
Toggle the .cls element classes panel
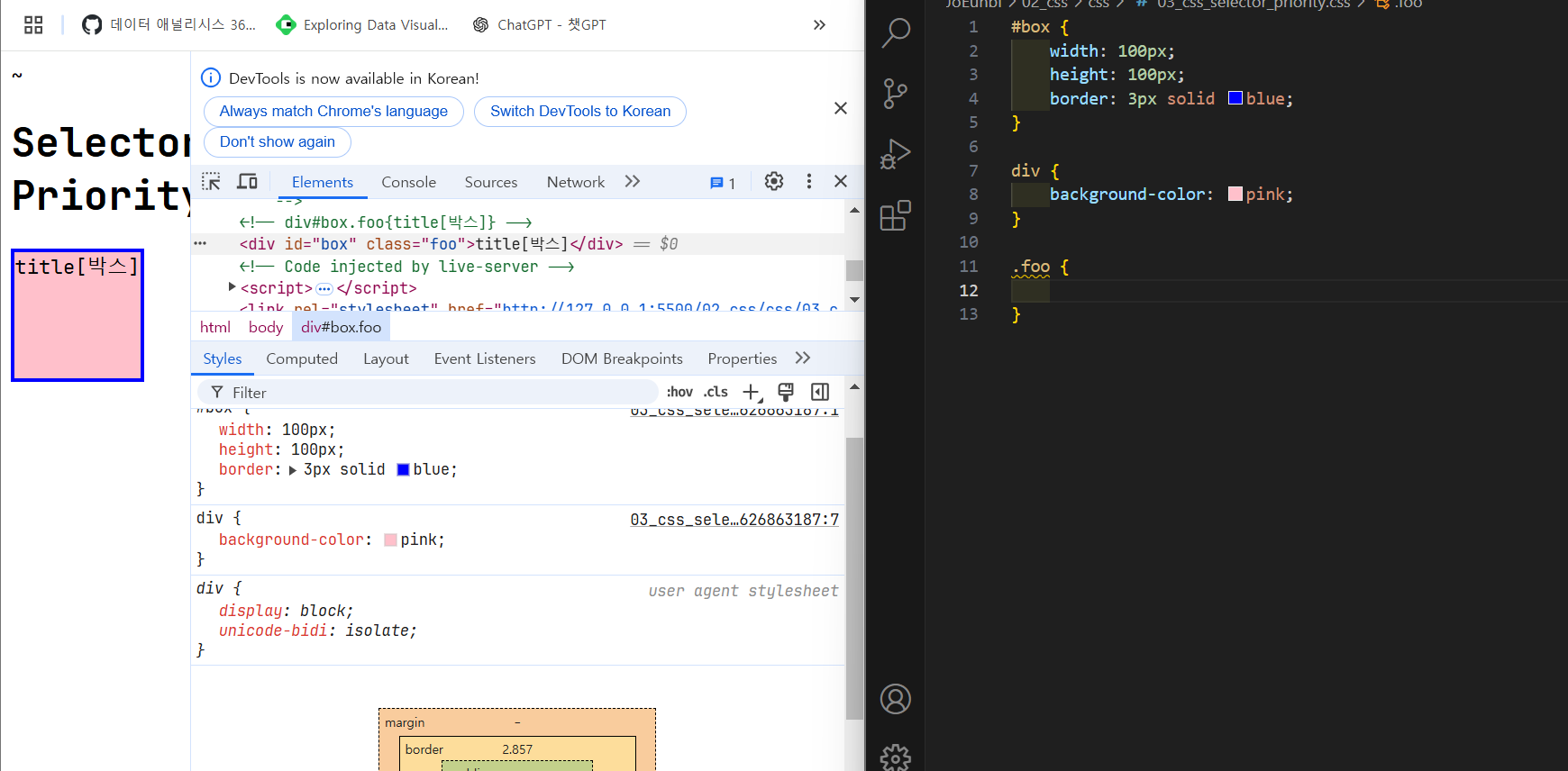point(716,392)
